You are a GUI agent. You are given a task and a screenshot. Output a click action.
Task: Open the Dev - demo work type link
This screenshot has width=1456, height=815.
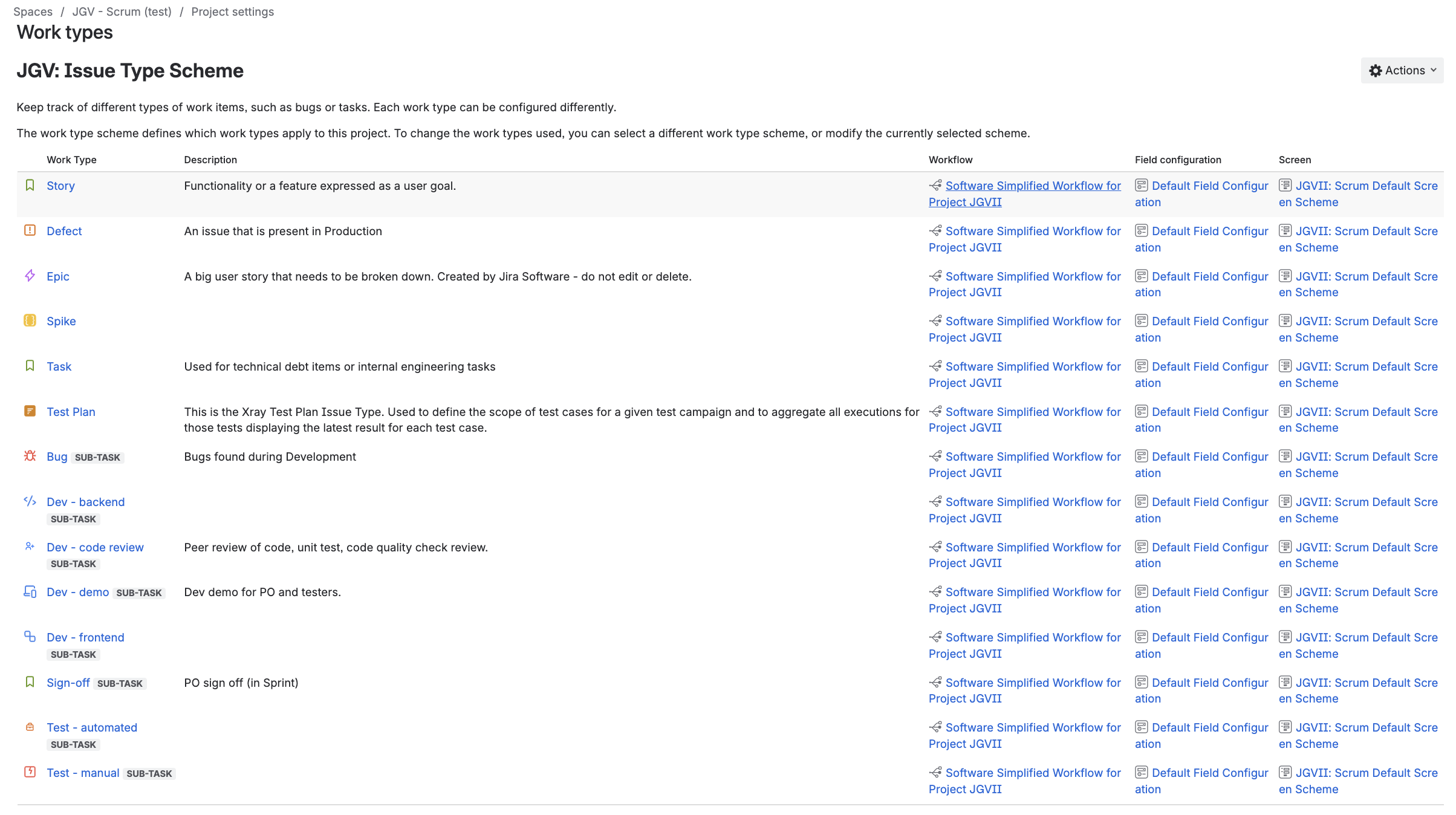click(x=78, y=592)
